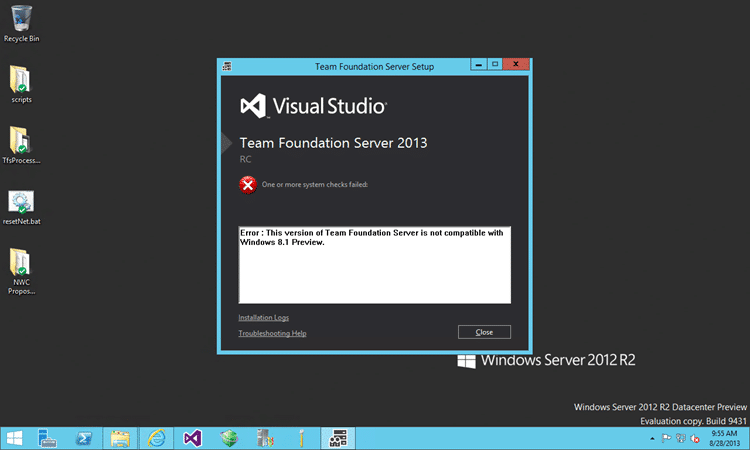Screen dimensions: 750x450
Task: Click the Team Foundation Server Setup title text
Action: click(375, 66)
